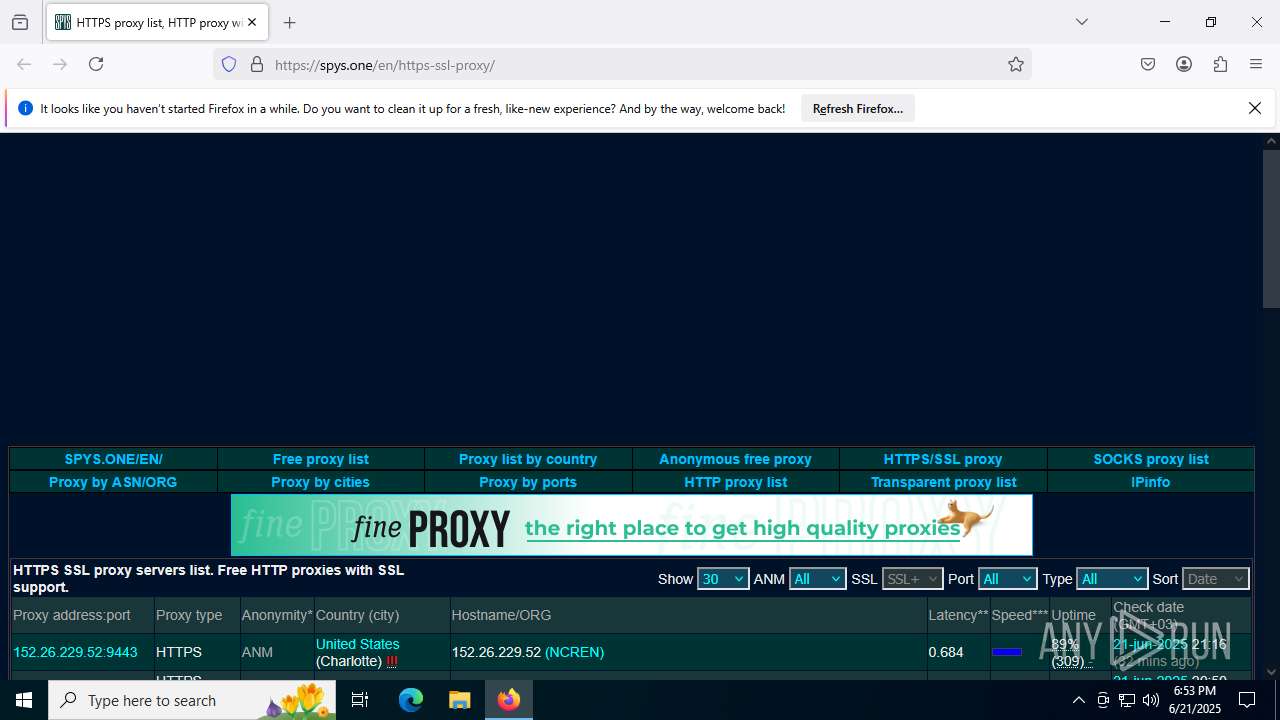Image resolution: width=1280 pixels, height=720 pixels.
Task: Open Proxy by ports link
Action: [528, 482]
